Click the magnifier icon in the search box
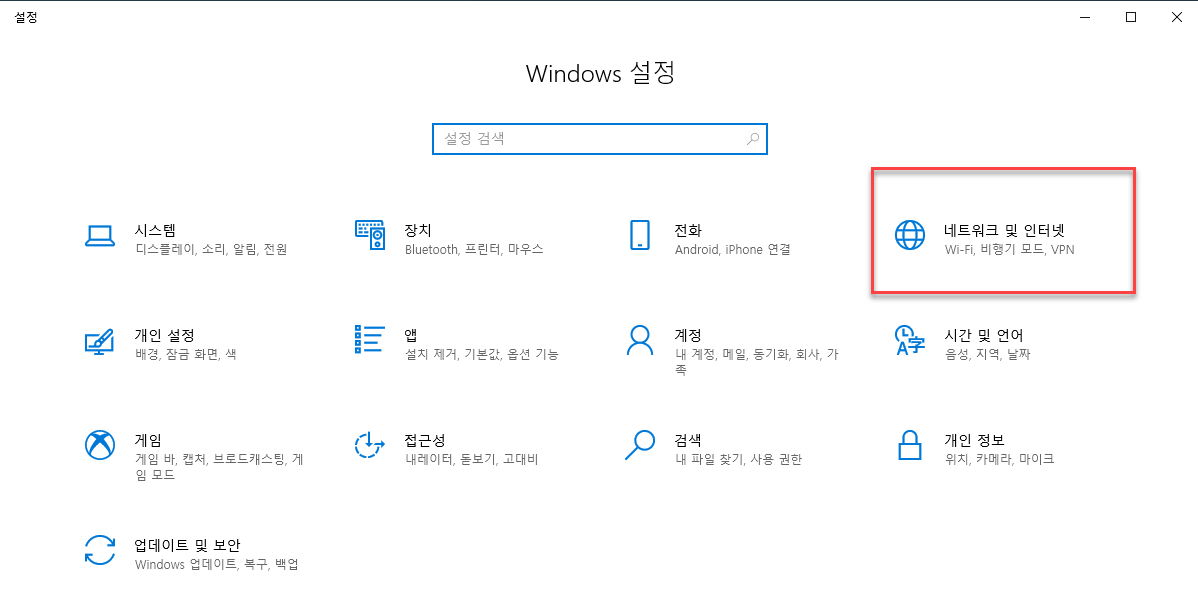1198x596 pixels. [753, 139]
